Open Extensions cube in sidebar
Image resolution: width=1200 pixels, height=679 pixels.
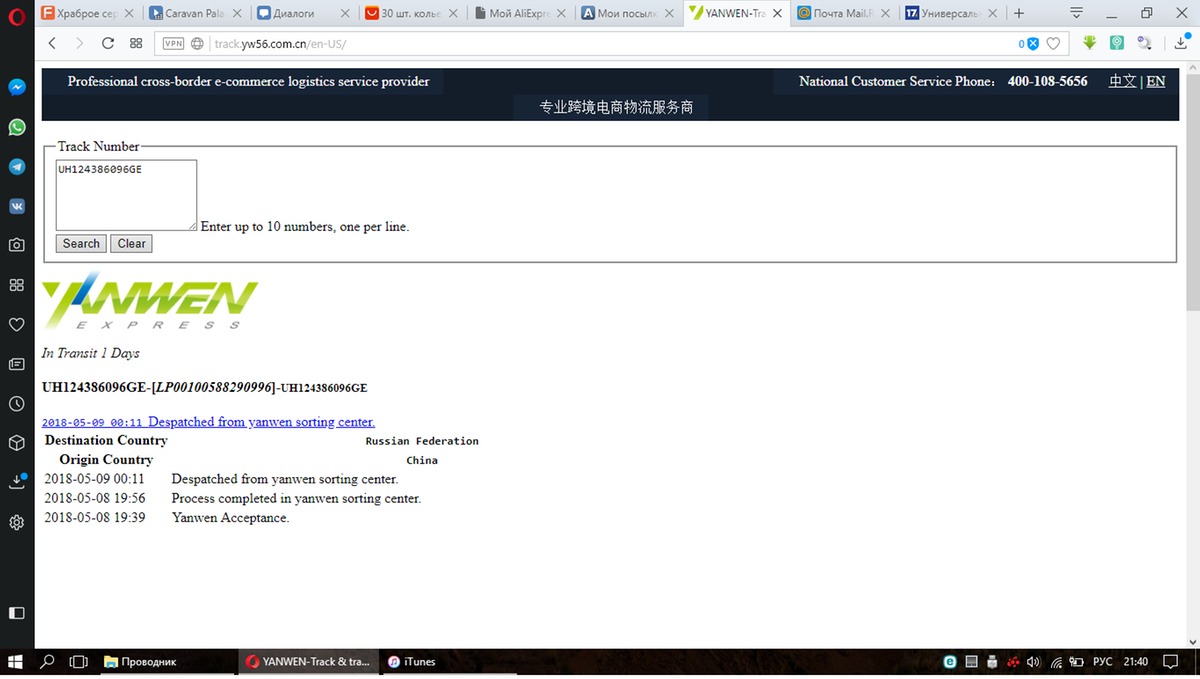(17, 443)
